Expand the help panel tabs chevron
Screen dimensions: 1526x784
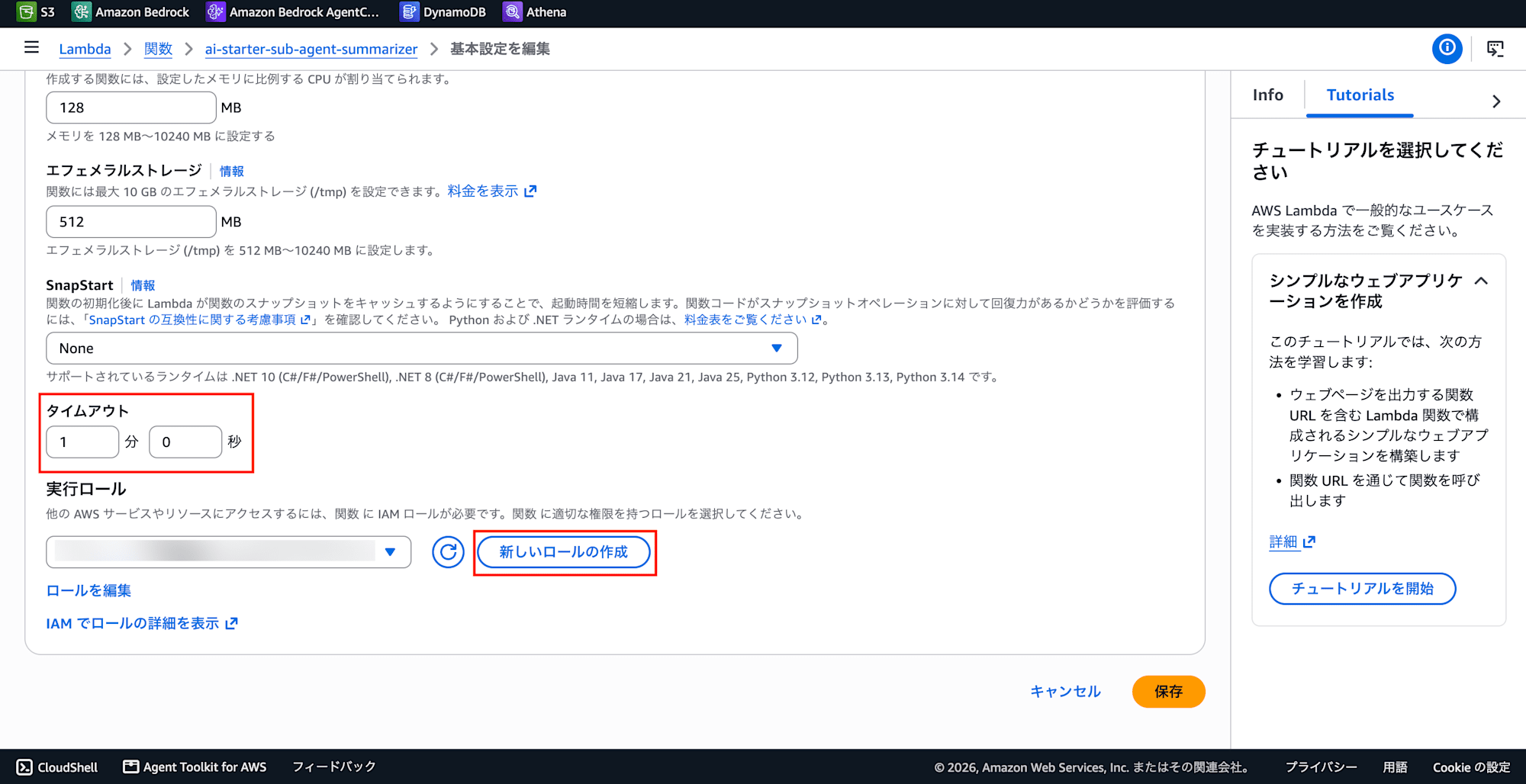point(1496,101)
